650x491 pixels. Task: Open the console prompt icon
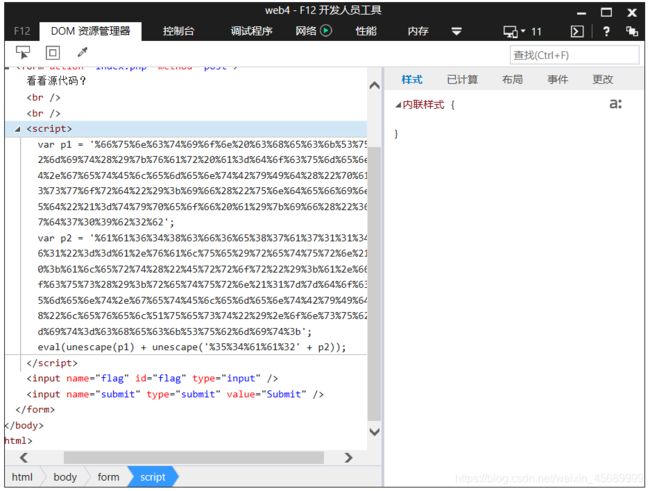tap(577, 32)
